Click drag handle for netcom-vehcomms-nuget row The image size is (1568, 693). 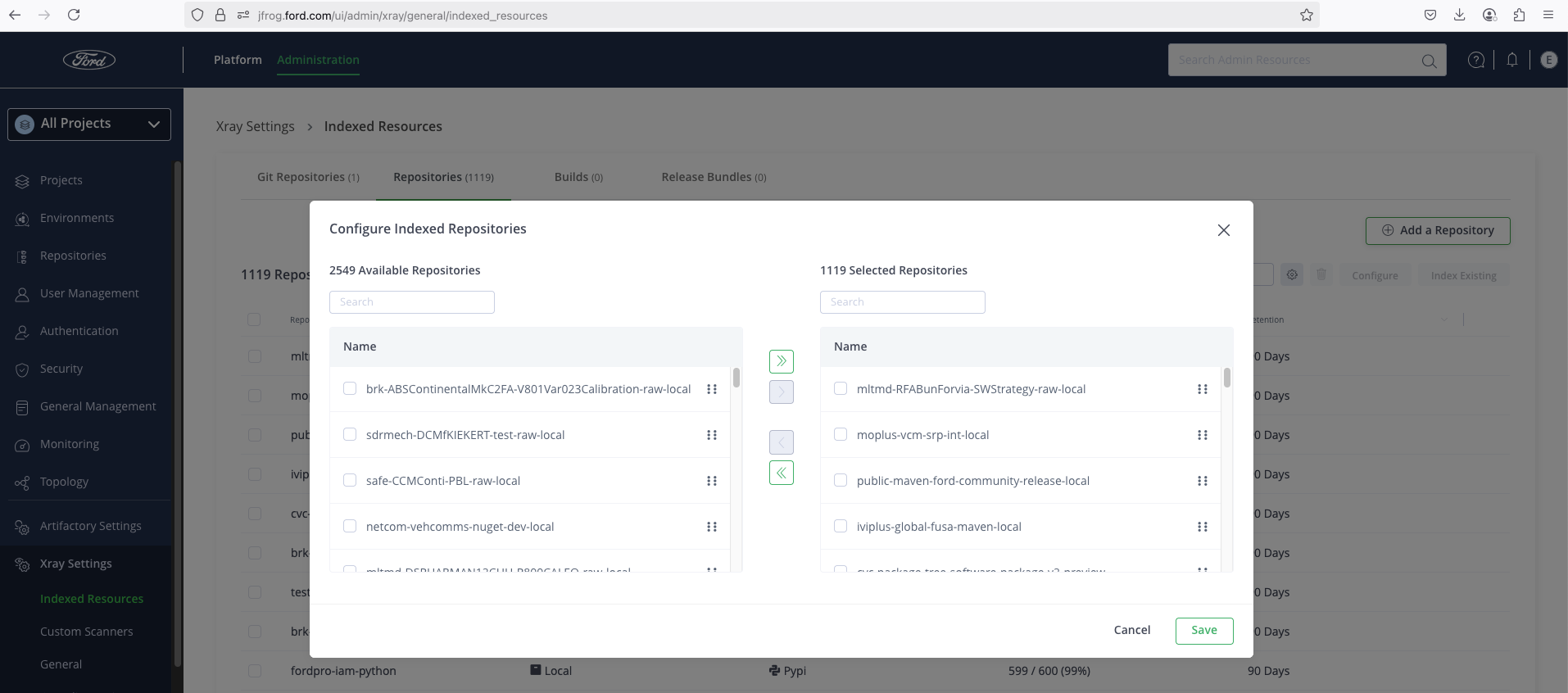[x=712, y=527]
